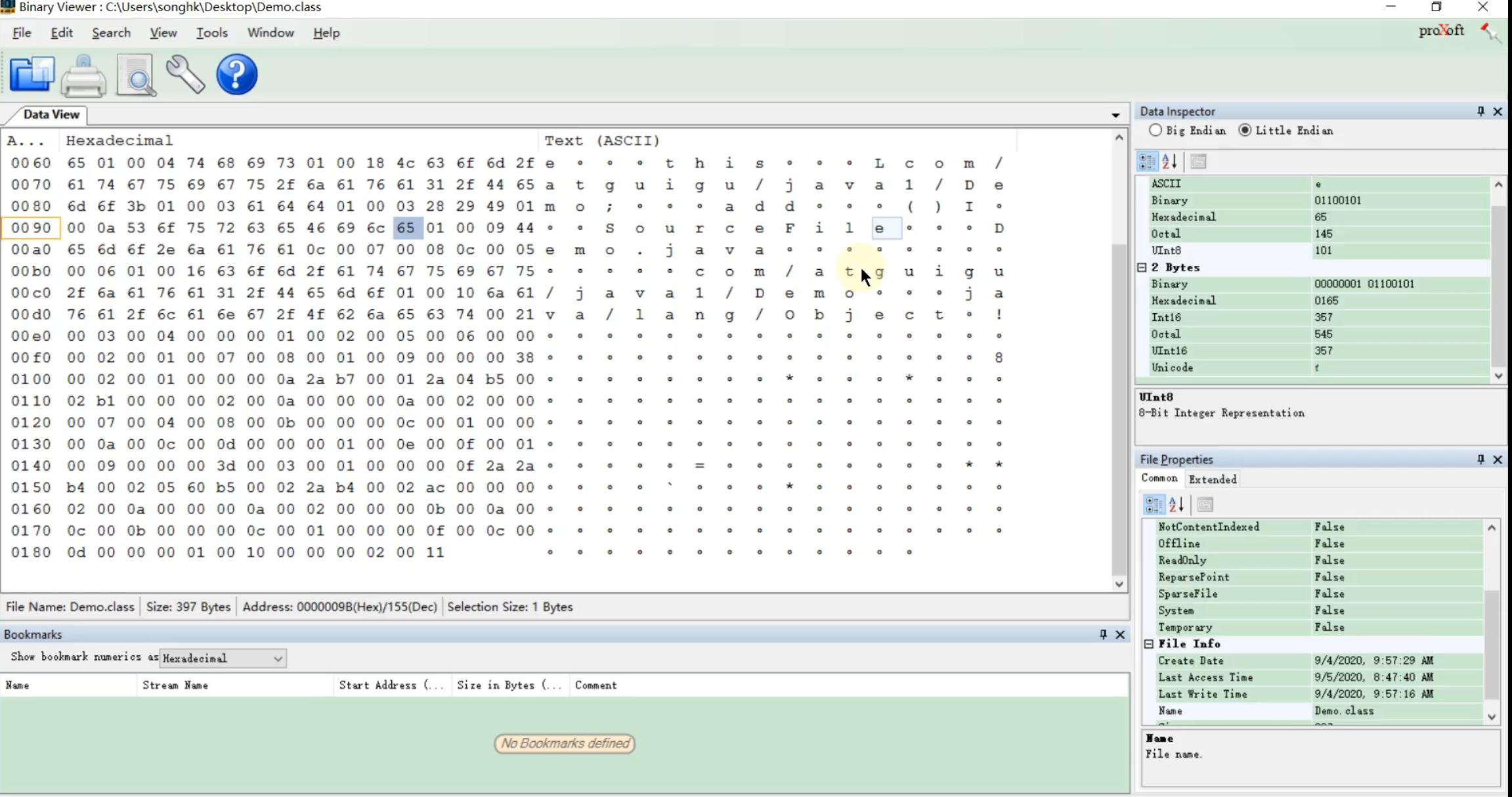Select the Big Endian radio button

pos(1156,130)
